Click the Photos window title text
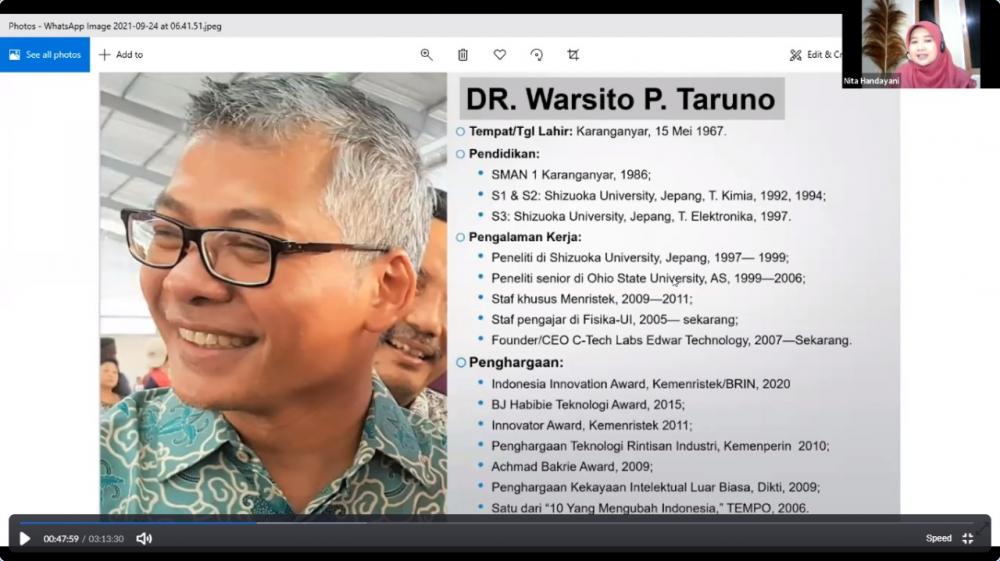The width and height of the screenshot is (1000, 561). coord(115,26)
